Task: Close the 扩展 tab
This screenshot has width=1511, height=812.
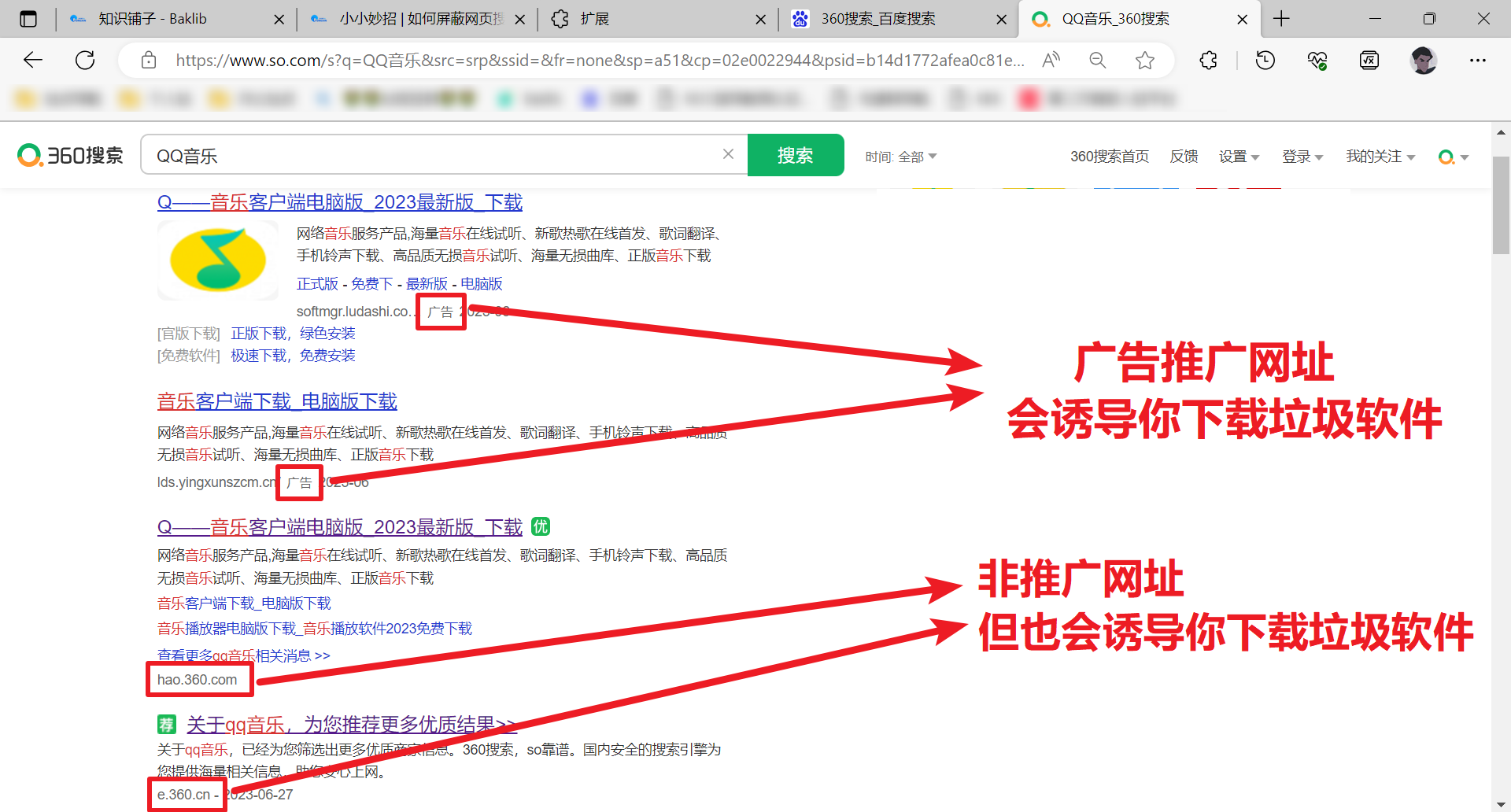Action: click(761, 19)
